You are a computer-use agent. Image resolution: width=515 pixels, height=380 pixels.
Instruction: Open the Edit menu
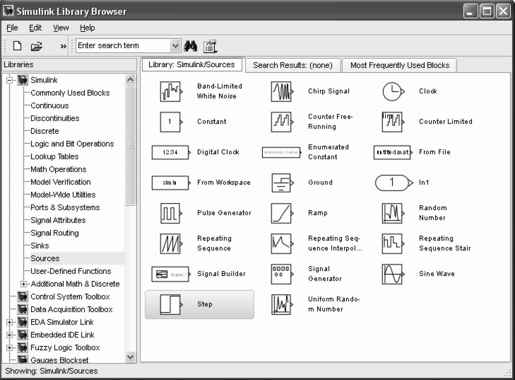[35, 28]
